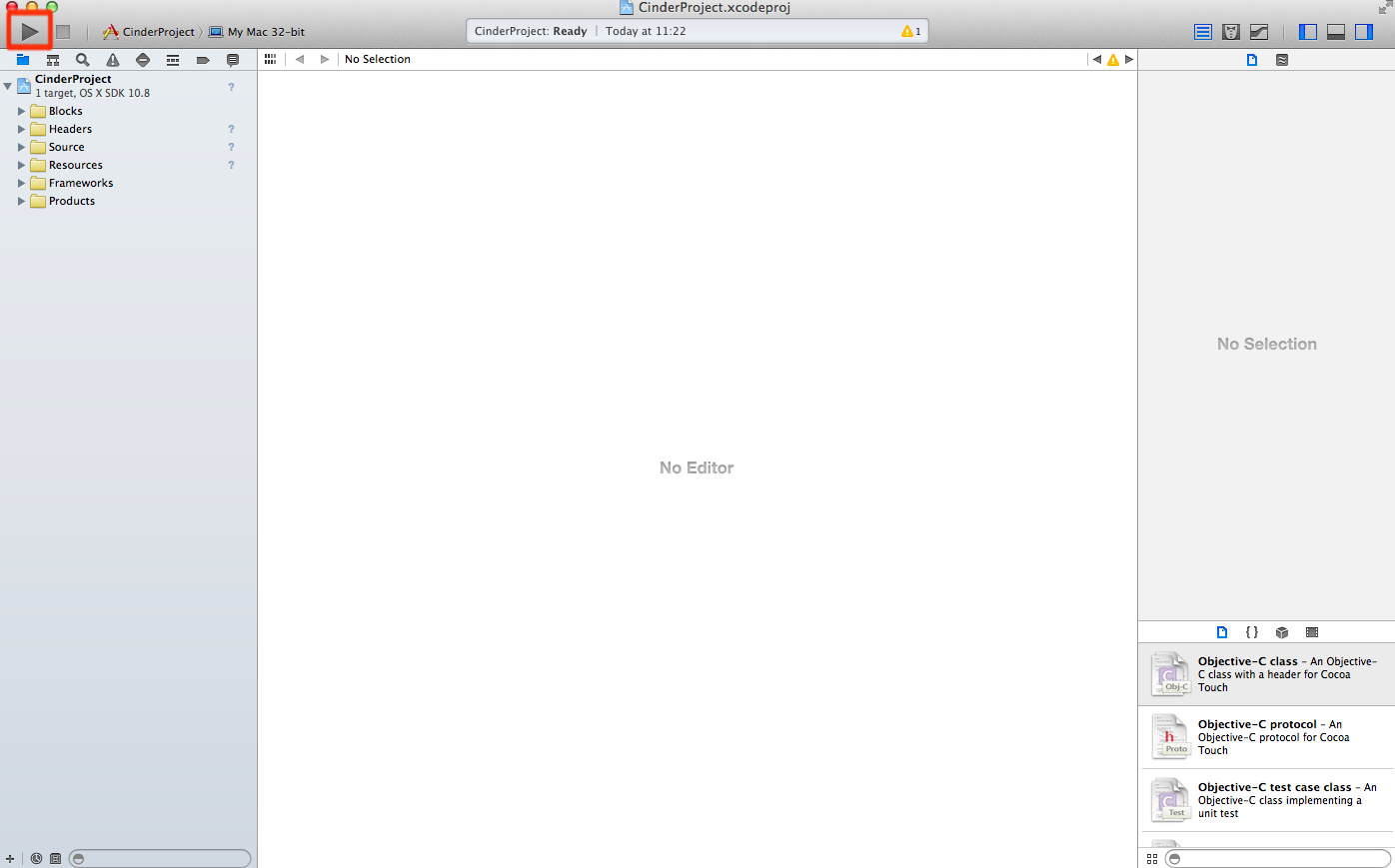
Task: Expand the Headers folder
Action: [21, 129]
